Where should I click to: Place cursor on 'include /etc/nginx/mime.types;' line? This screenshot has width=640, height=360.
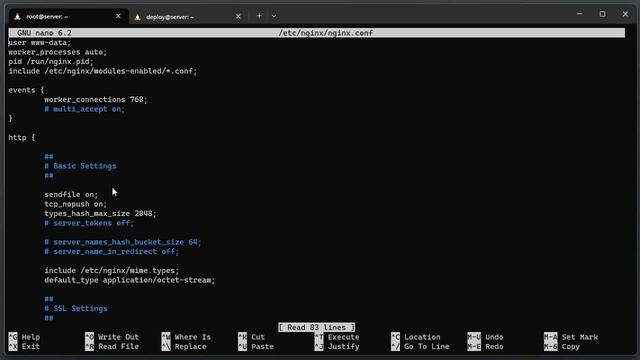(111, 271)
